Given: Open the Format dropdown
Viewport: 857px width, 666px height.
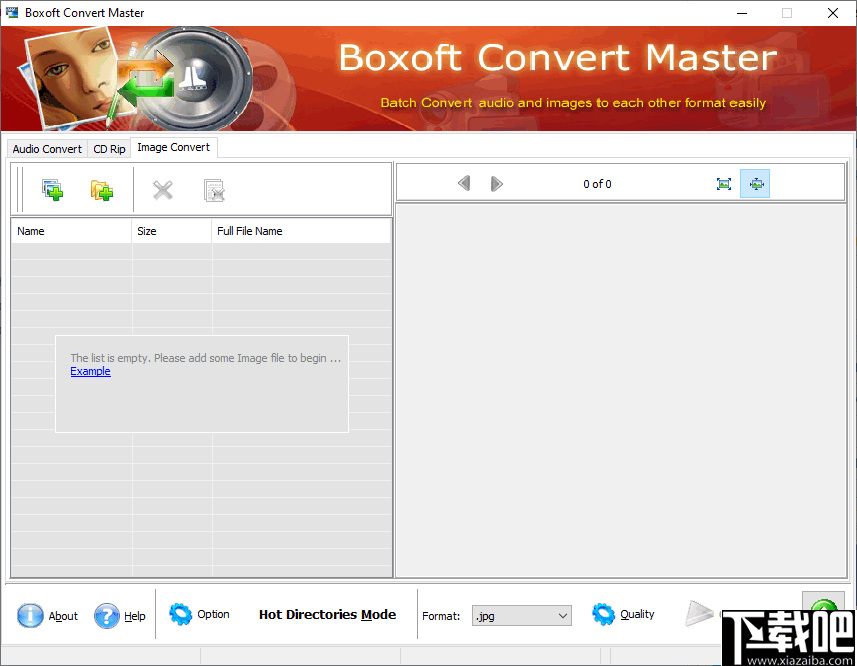Looking at the screenshot, I should pos(561,615).
